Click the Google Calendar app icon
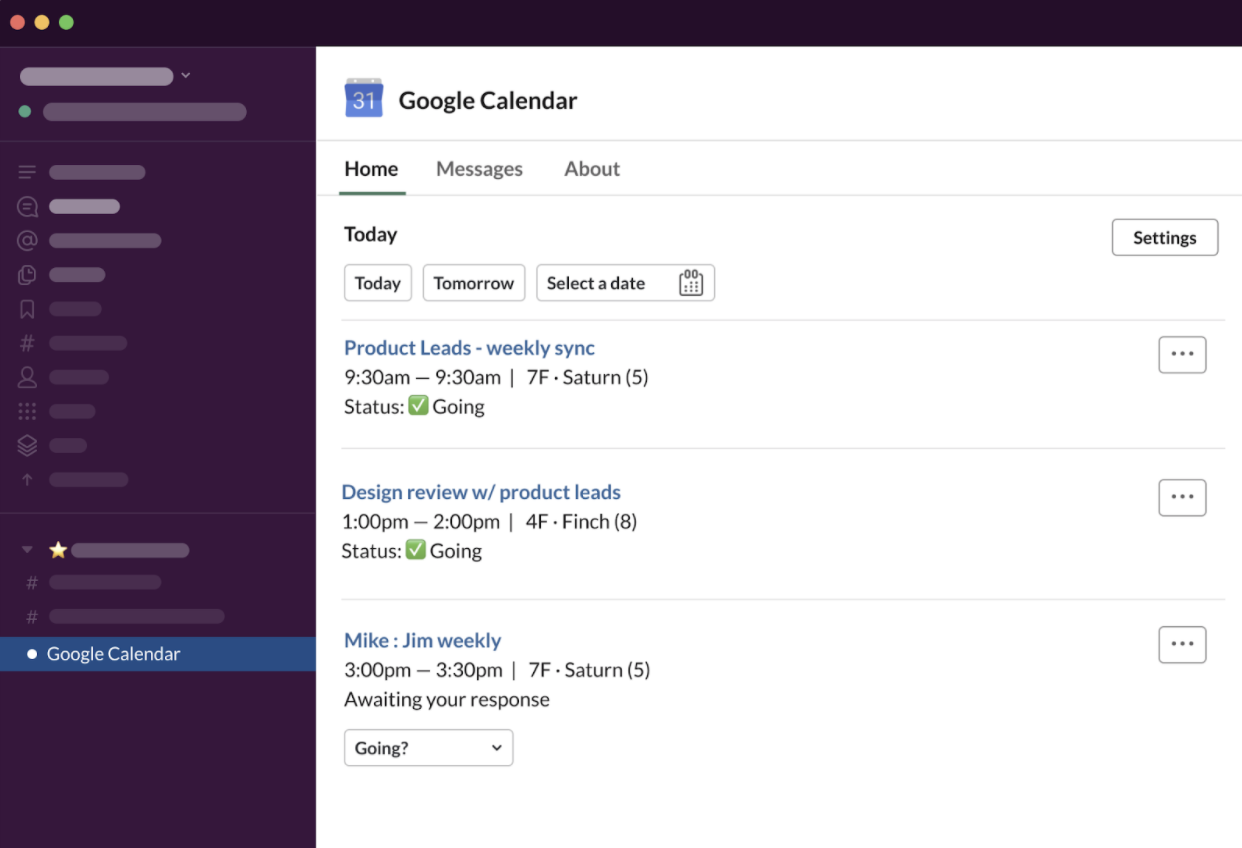Viewport: 1242px width, 848px height. (364, 99)
